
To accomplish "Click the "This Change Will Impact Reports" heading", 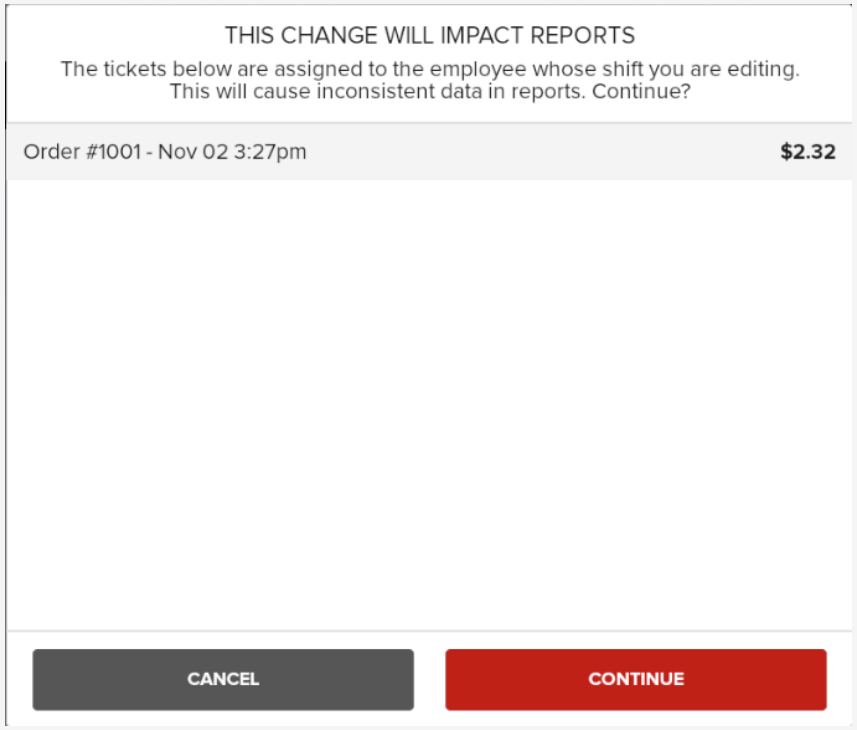I will click(429, 36).
